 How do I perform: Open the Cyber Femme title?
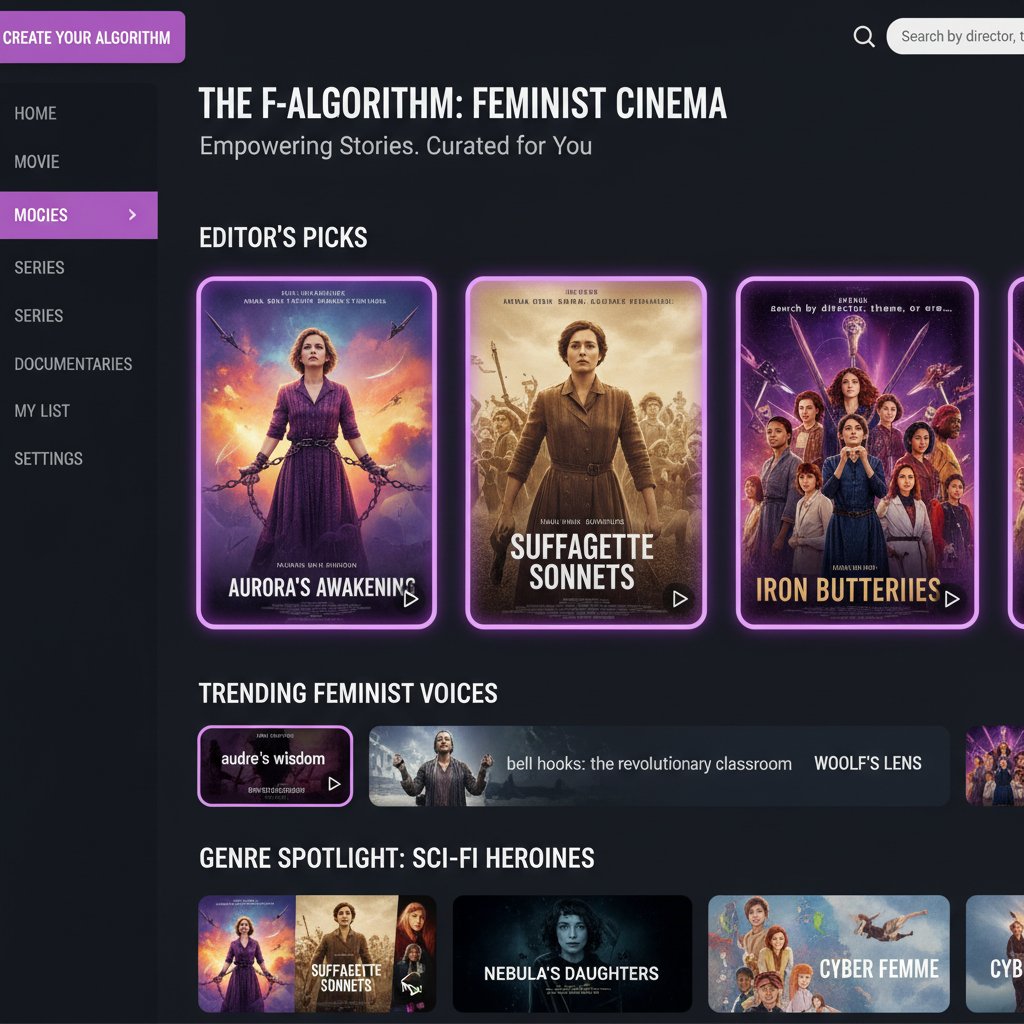(x=829, y=953)
